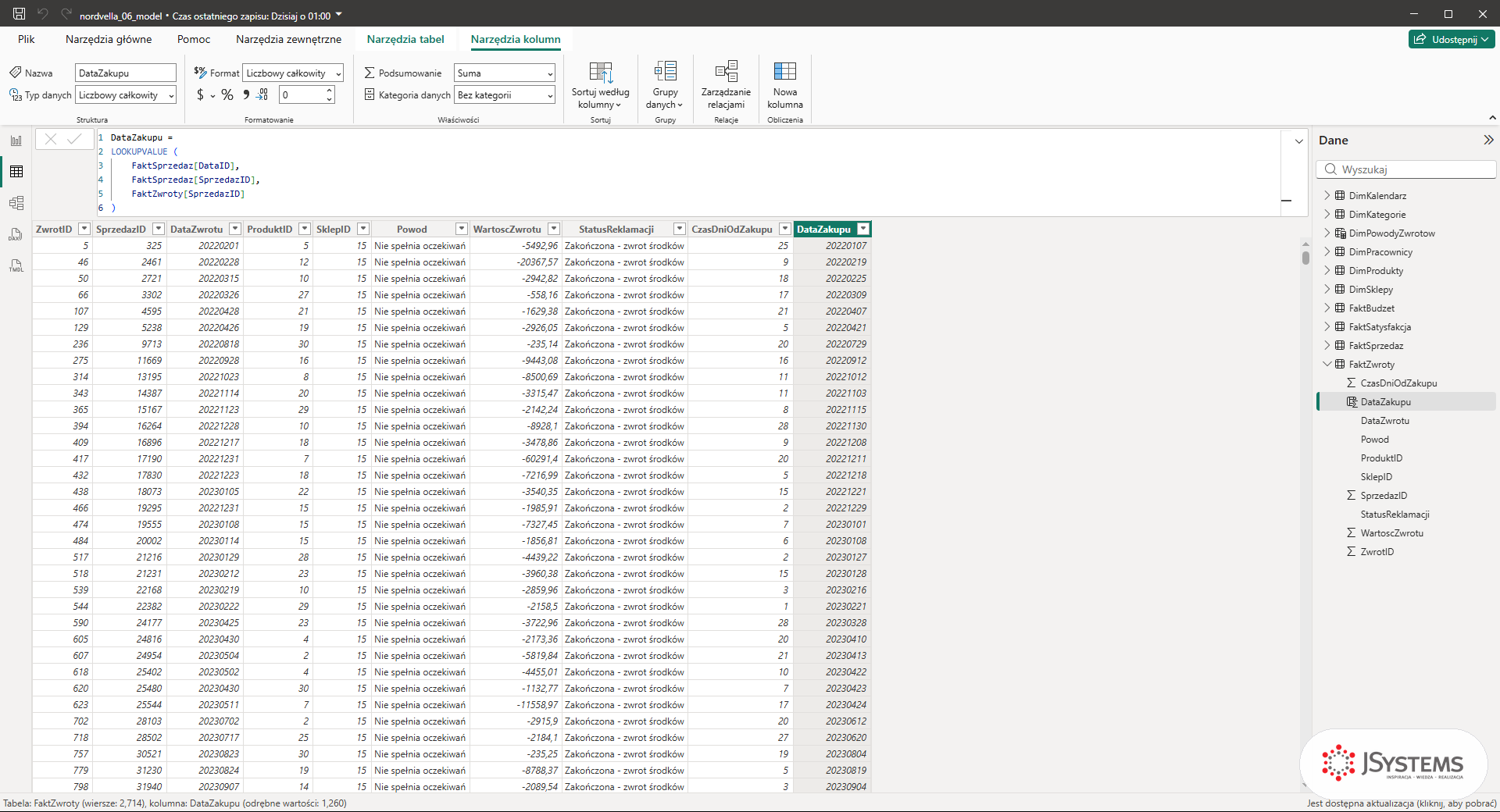This screenshot has height=812, width=1500.
Task: Open Podsumowanie dropdown Suma
Action: [x=505, y=73]
